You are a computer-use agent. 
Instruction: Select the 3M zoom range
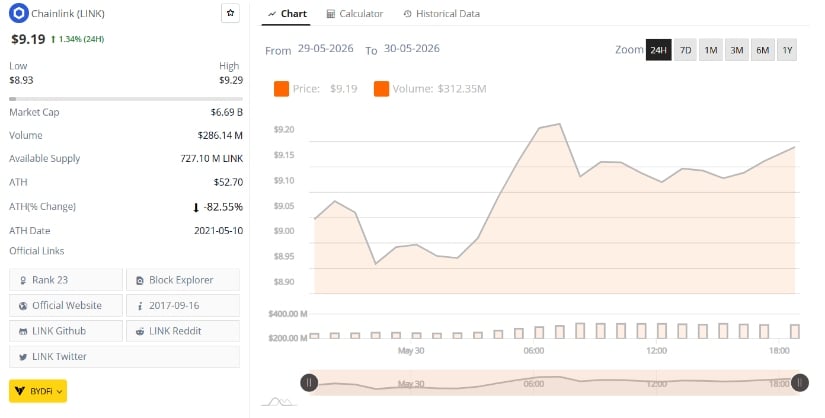point(737,50)
